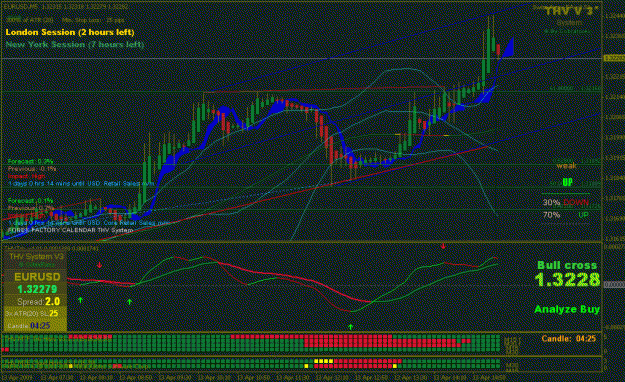
Task: Click the green Forecast: 0.1% line
Action: point(30,201)
